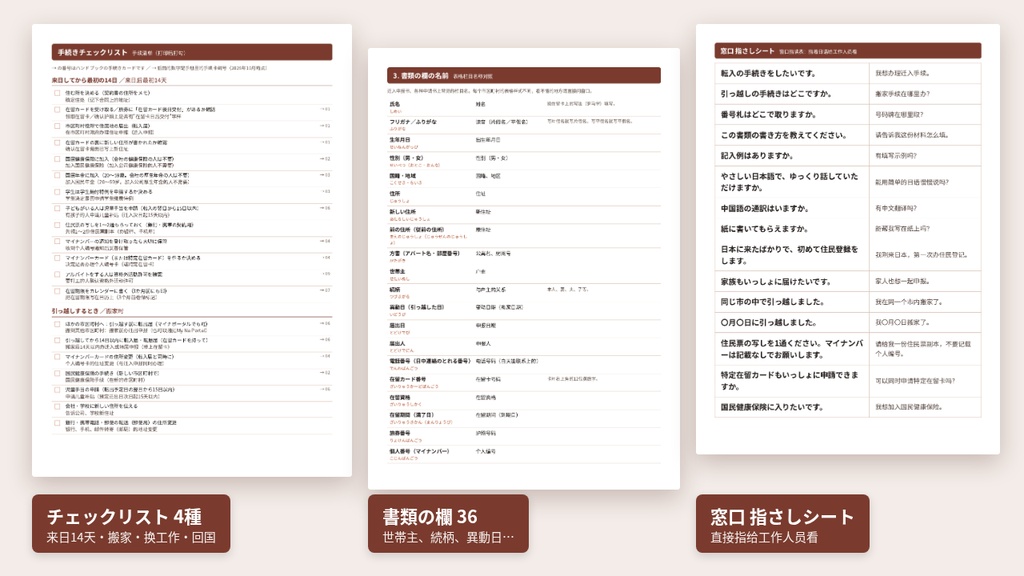
Task: Click the 窓口 指さしシート label button
Action: [782, 524]
